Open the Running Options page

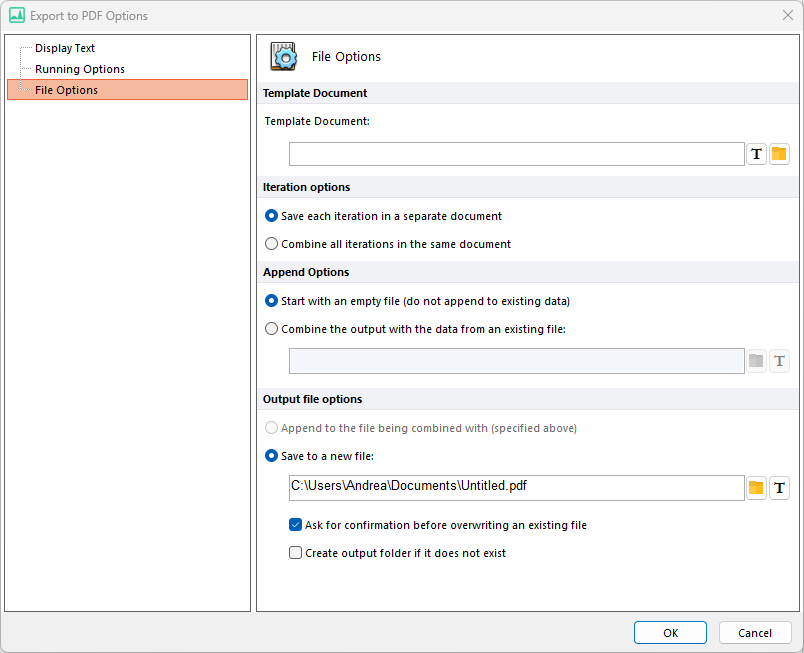pos(79,69)
